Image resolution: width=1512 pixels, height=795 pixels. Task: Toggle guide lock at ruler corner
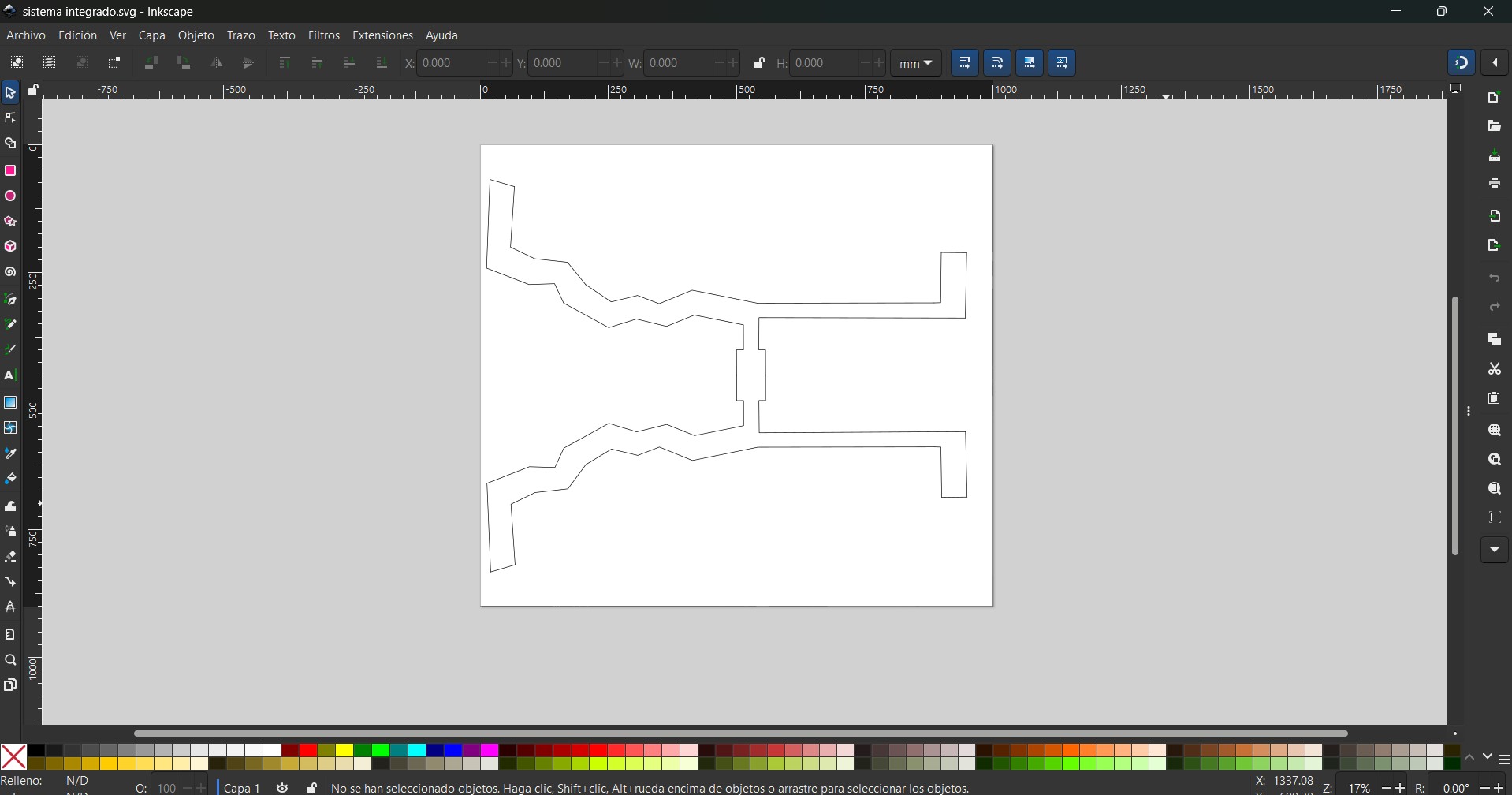pos(33,90)
